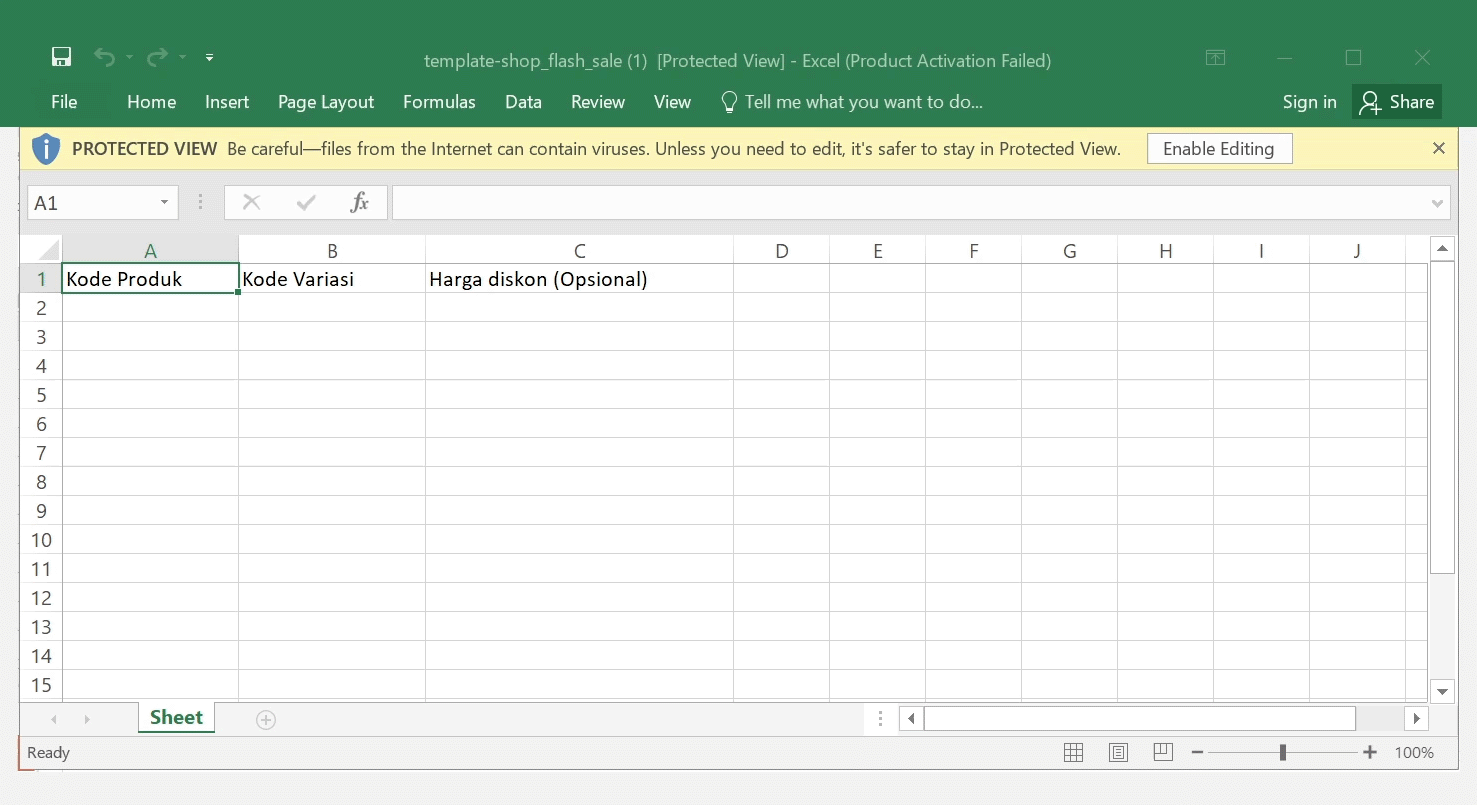This screenshot has height=805, width=1477.
Task: Expand the Name Box dropdown arrow
Action: tap(164, 203)
